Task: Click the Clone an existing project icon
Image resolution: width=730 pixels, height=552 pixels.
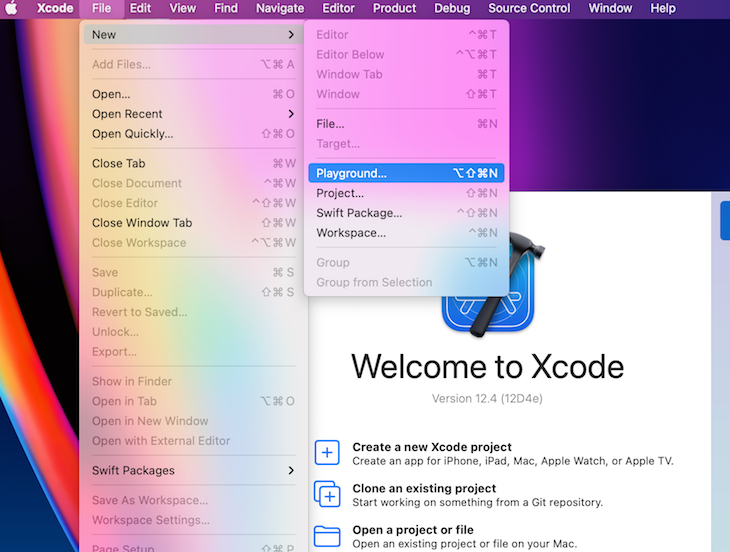Action: coord(327,494)
